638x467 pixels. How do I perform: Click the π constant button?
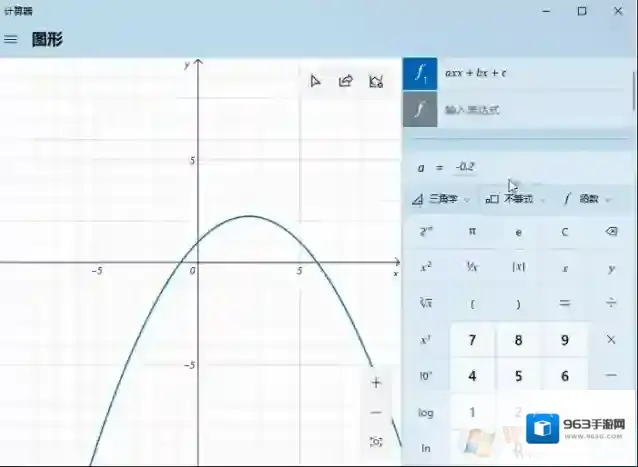(472, 232)
